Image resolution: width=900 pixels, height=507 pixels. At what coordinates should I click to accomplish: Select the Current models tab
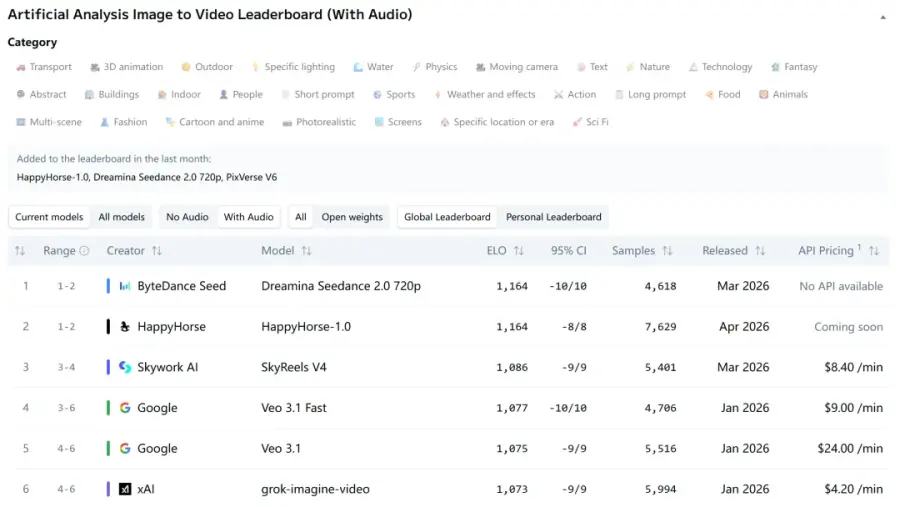[49, 217]
